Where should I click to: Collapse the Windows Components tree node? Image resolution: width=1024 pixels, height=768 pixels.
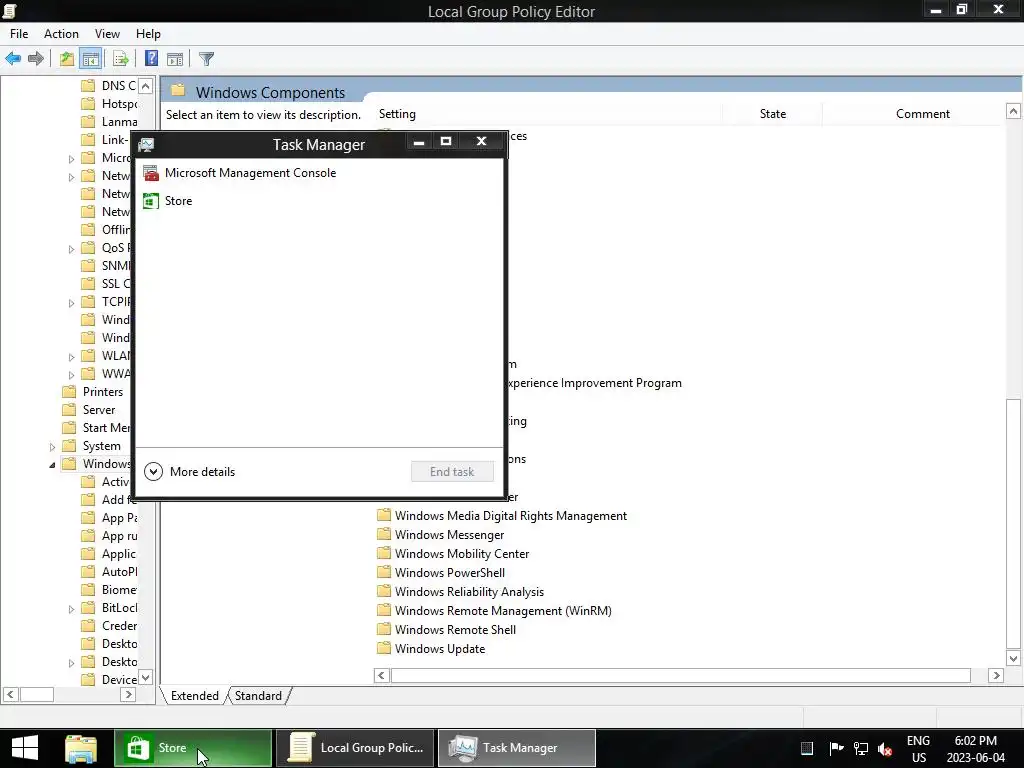tap(52, 464)
